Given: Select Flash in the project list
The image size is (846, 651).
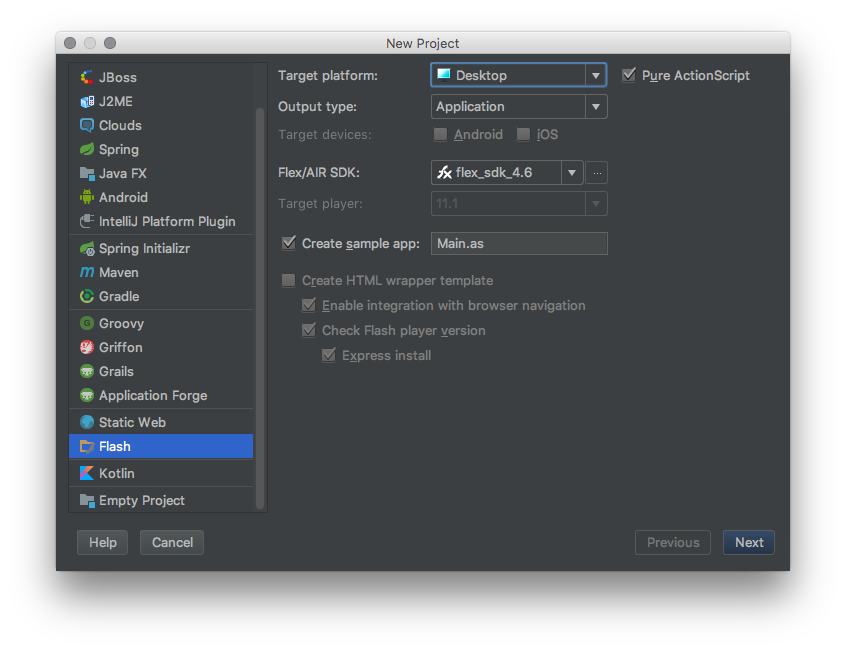Looking at the screenshot, I should tap(161, 447).
